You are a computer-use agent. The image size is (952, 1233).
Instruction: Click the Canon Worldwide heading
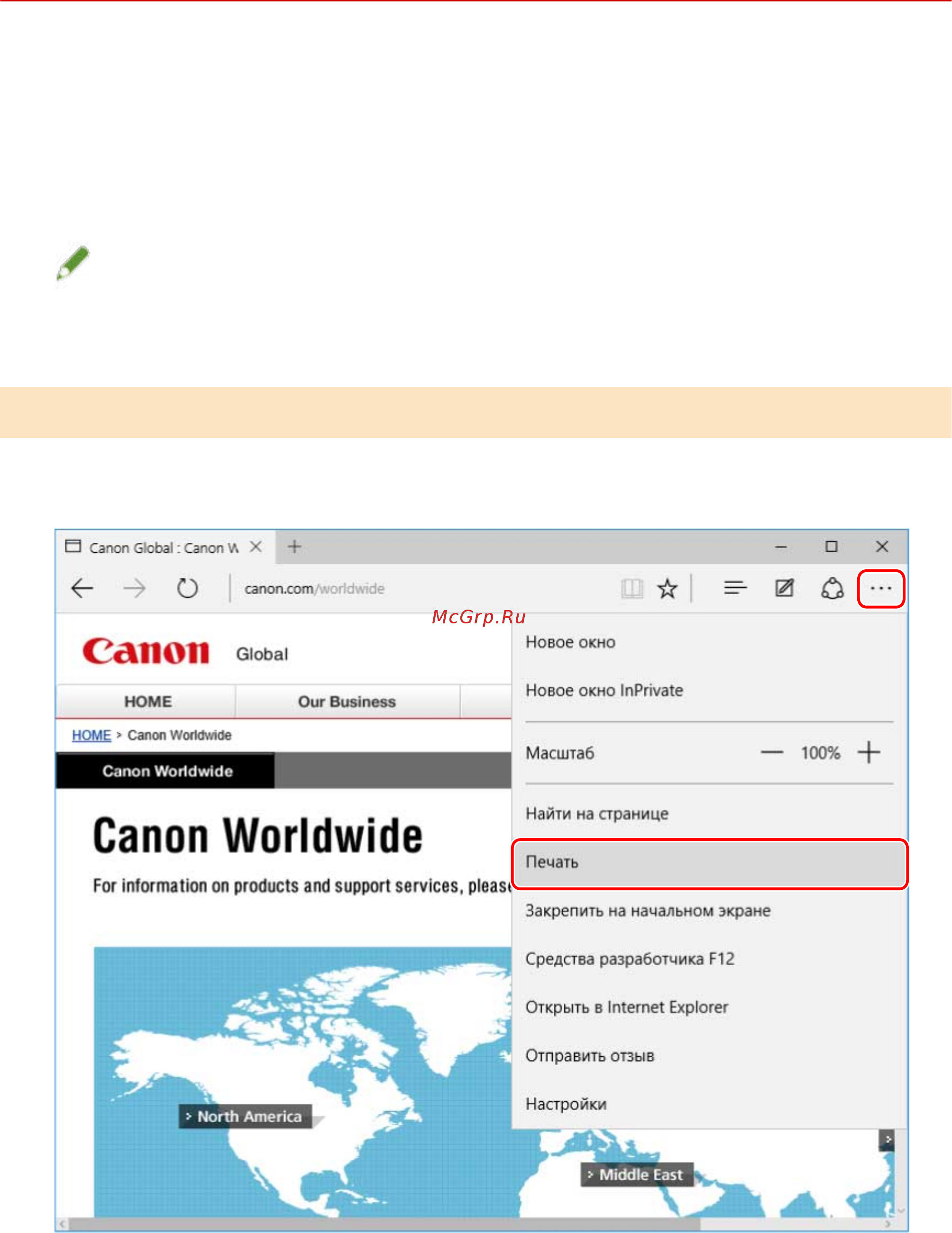pyautogui.click(x=258, y=835)
